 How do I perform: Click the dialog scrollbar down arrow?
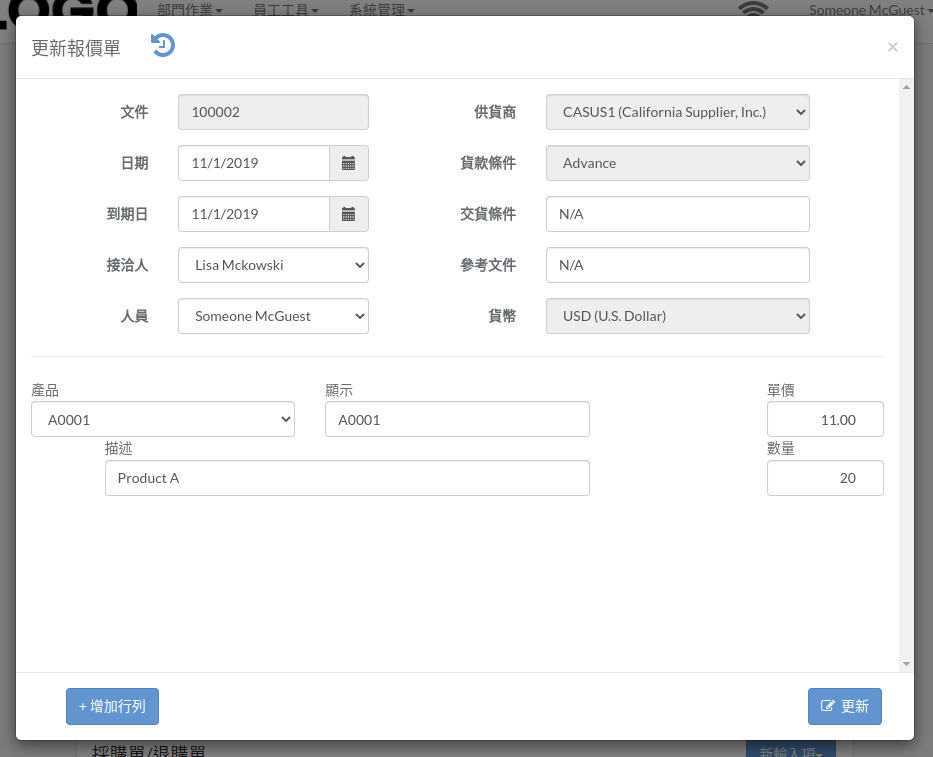click(x=906, y=664)
